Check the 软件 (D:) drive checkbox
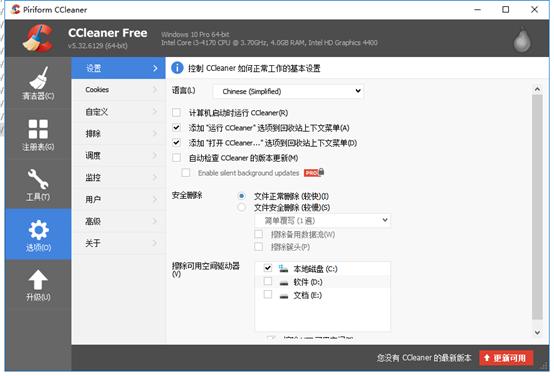The height and width of the screenshot is (376, 554). click(268, 281)
